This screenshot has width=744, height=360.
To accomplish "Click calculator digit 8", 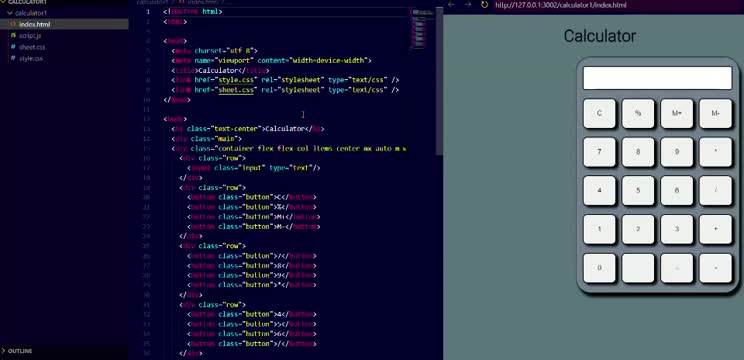I will tap(638, 152).
